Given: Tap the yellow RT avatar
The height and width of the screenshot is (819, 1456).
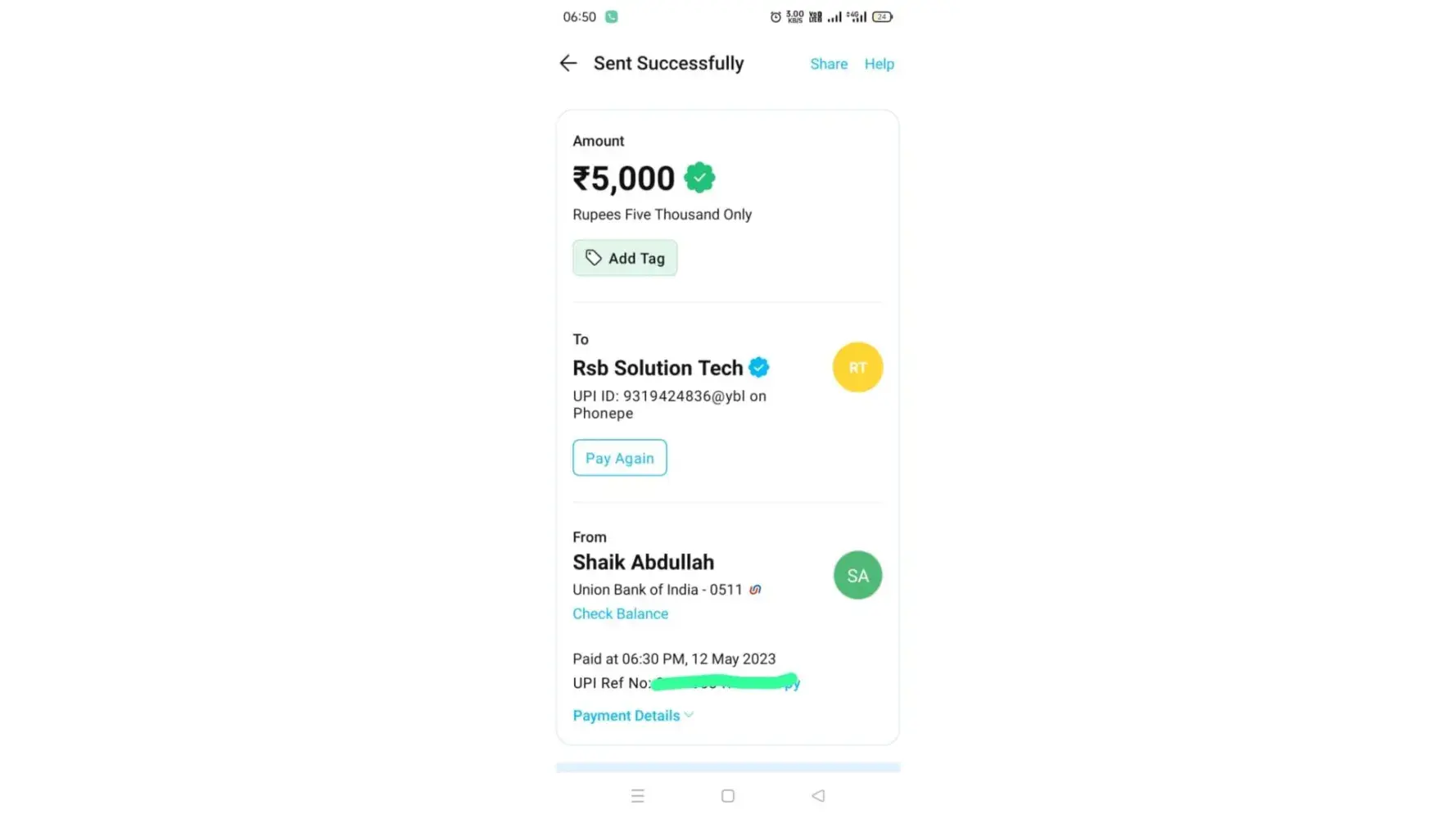Looking at the screenshot, I should pos(857,367).
